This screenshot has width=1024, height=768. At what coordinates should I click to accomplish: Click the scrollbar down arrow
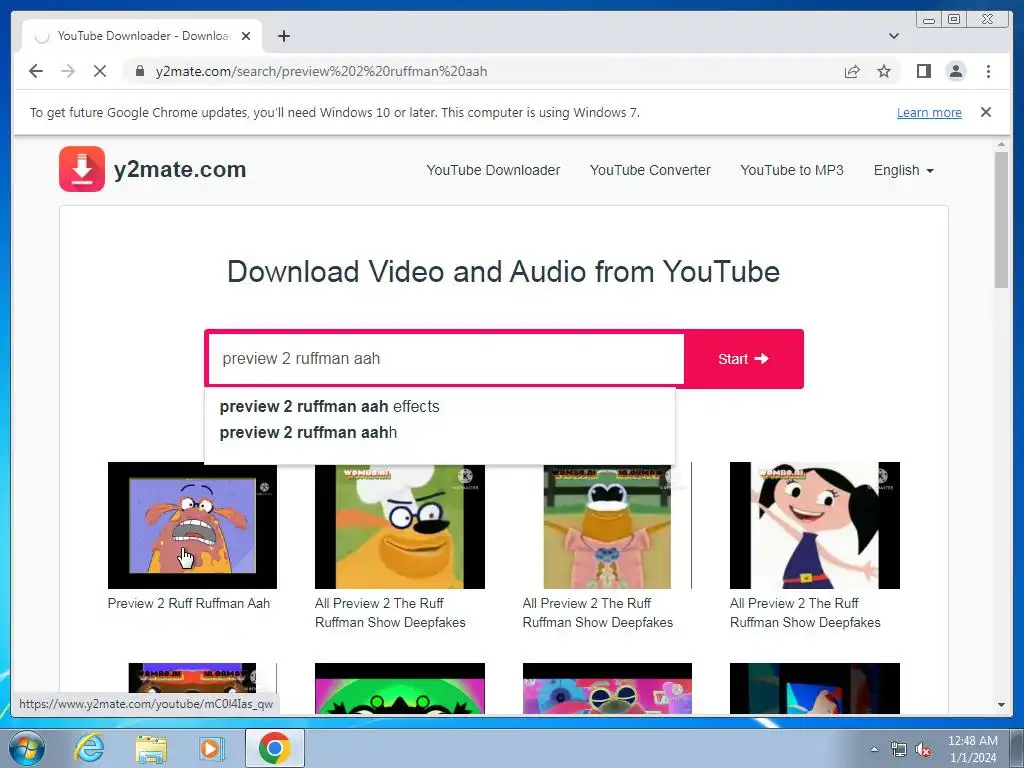1001,705
